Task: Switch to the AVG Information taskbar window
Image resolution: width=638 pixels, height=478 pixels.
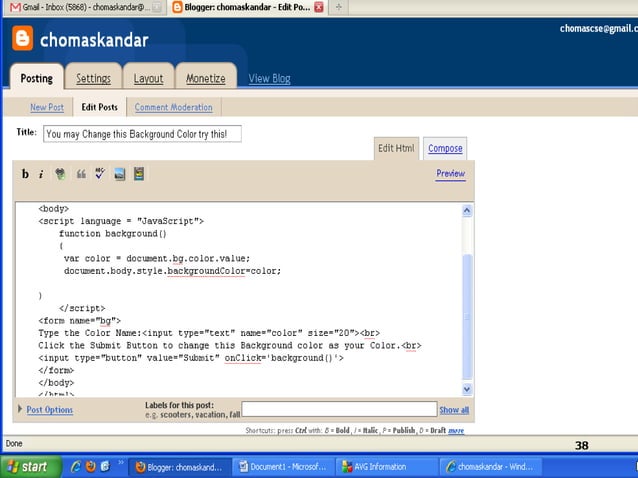Action: coord(387,467)
